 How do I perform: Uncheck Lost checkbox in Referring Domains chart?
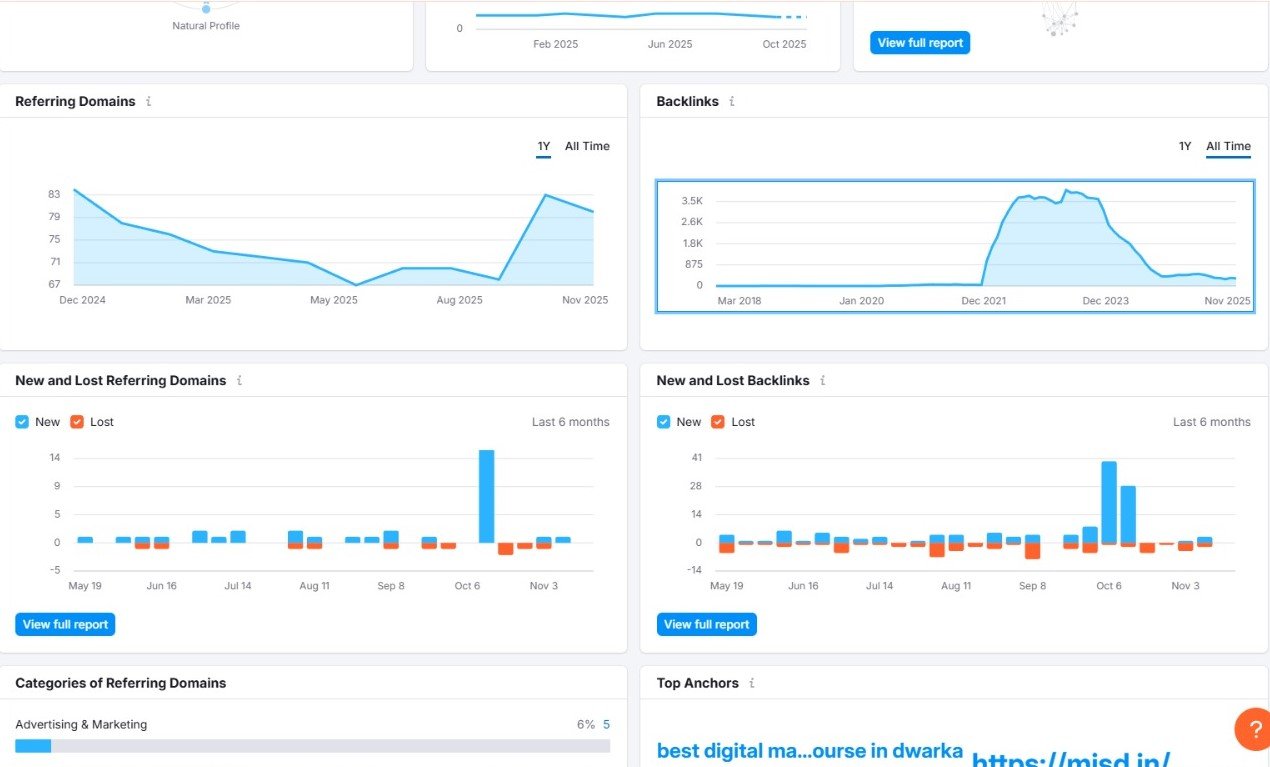77,422
